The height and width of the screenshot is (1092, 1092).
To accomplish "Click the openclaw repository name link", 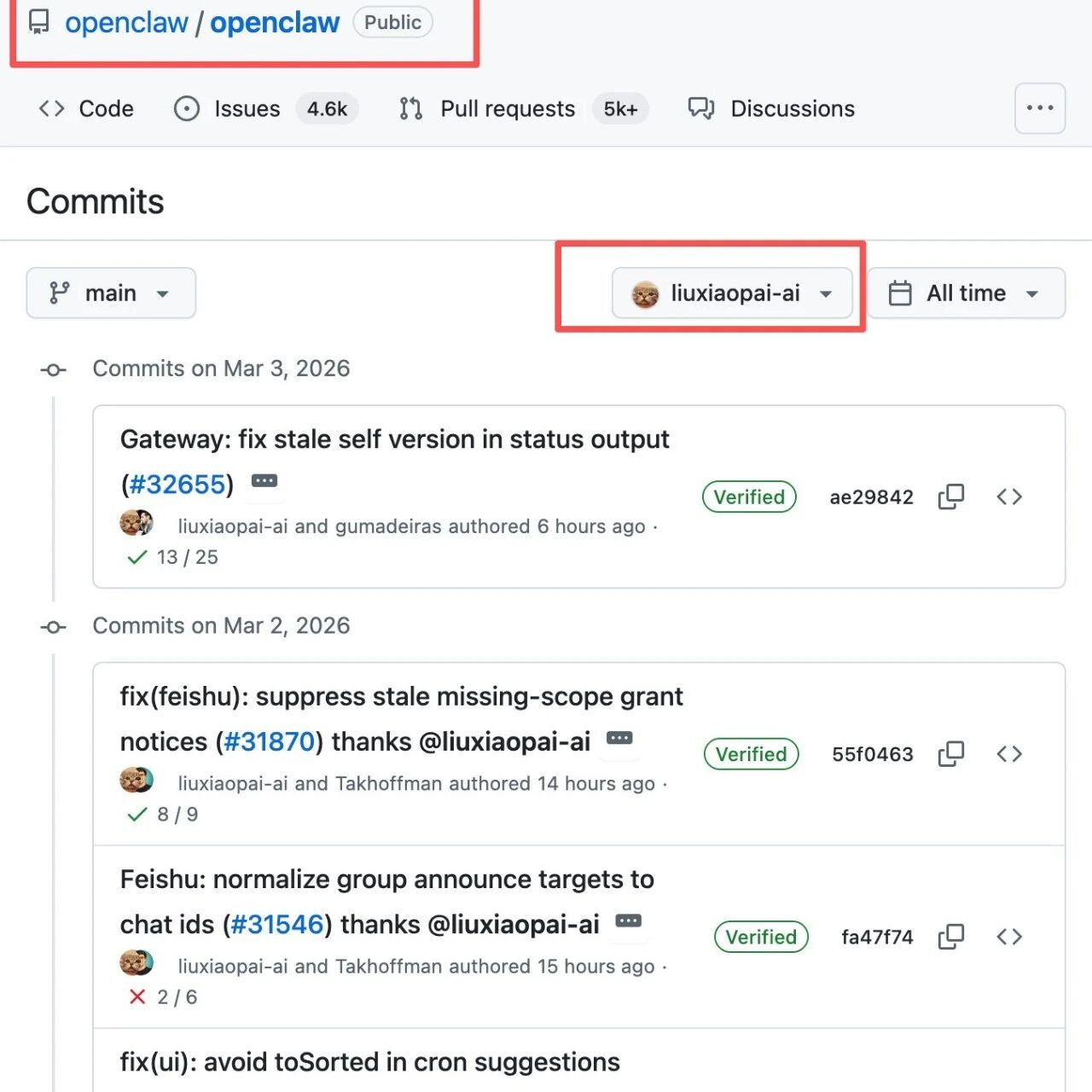I will (x=274, y=23).
